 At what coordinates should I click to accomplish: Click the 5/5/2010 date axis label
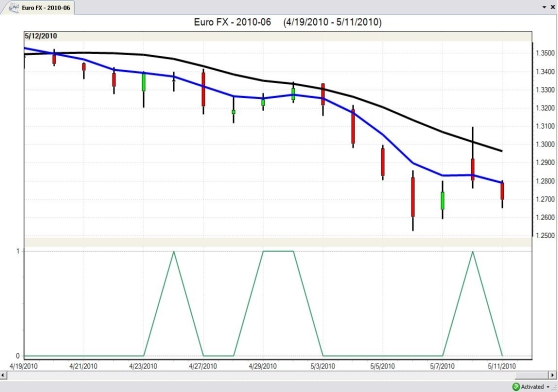coord(383,366)
